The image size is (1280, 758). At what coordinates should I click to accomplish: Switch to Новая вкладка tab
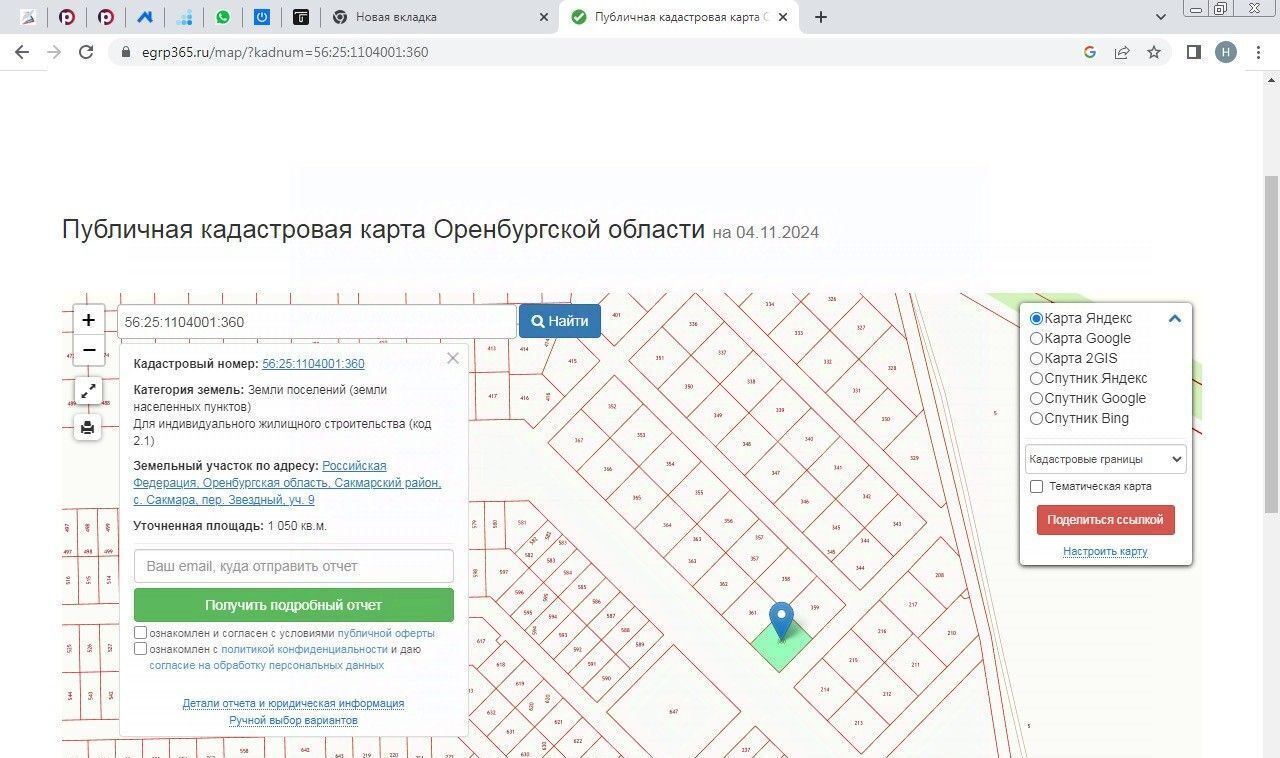440,17
